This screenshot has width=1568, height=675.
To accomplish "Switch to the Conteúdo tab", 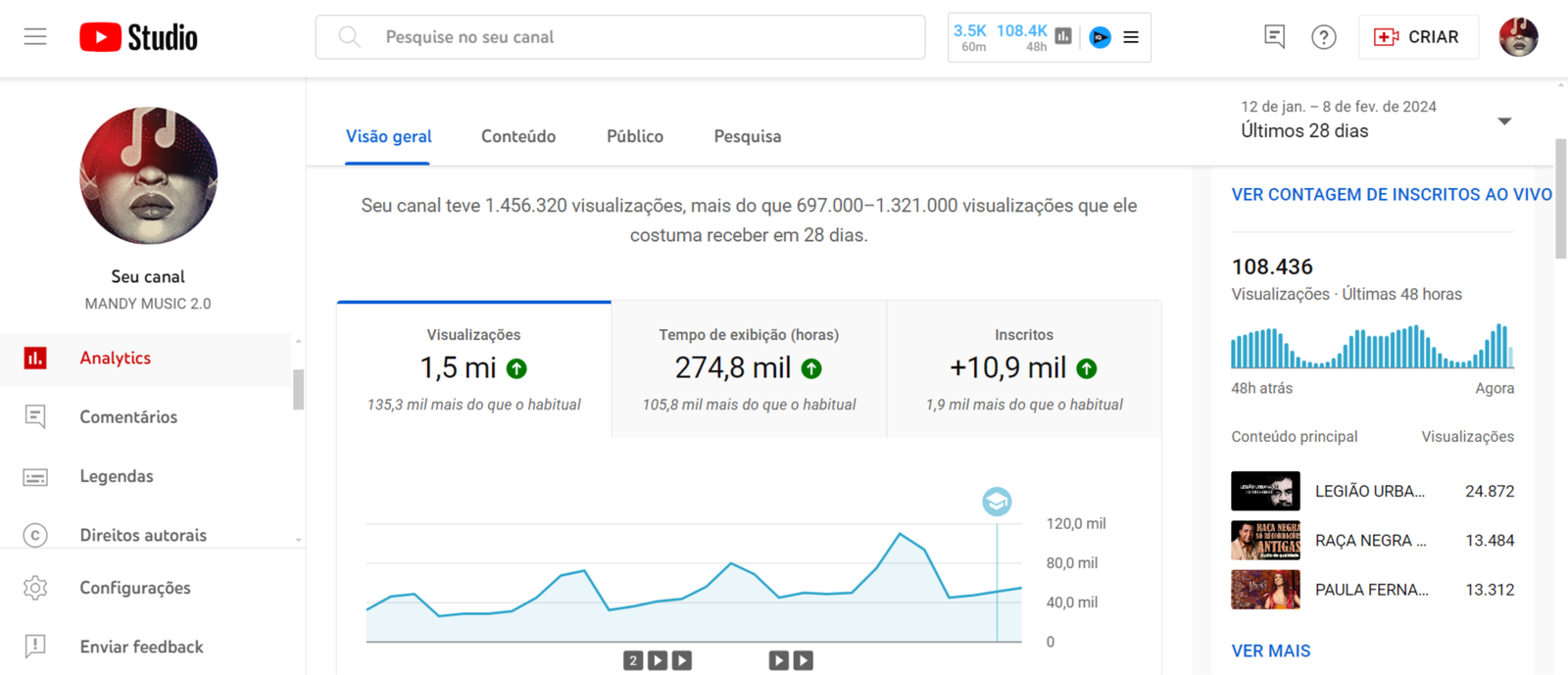I will click(x=518, y=136).
